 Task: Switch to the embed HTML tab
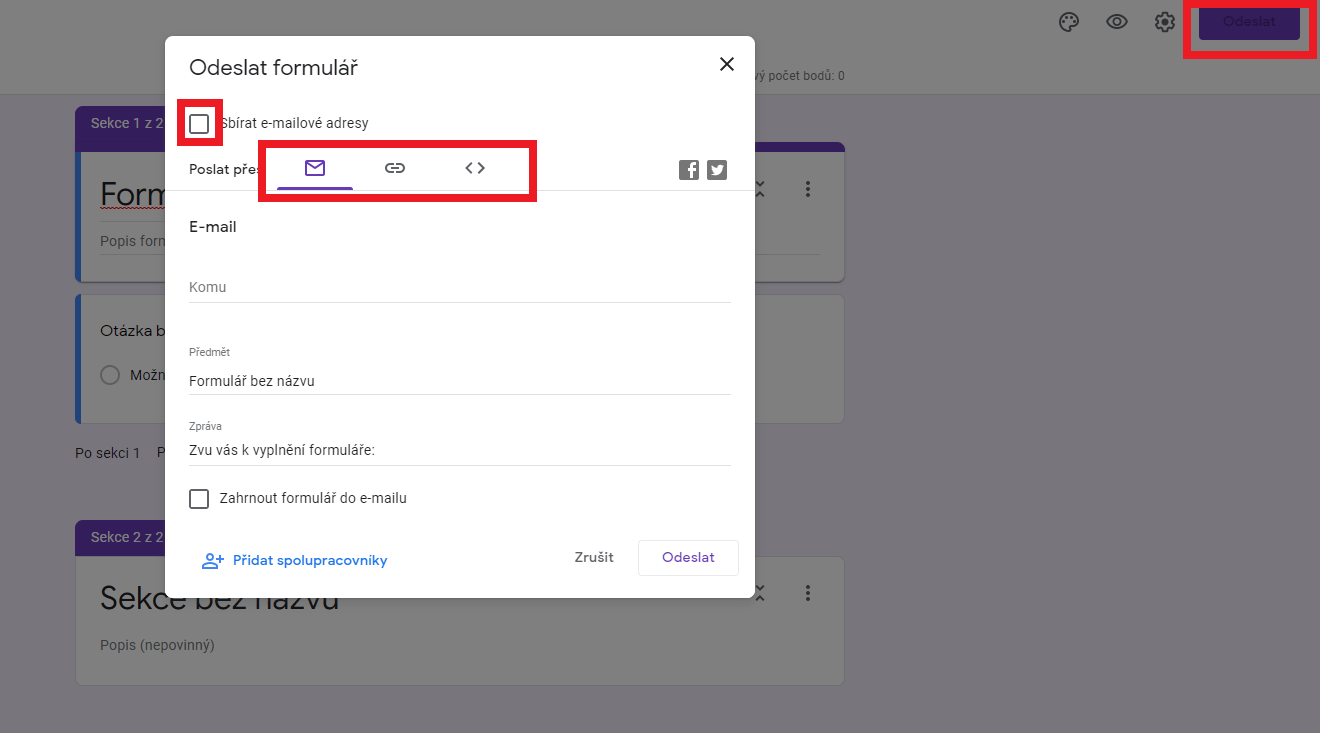[475, 168]
